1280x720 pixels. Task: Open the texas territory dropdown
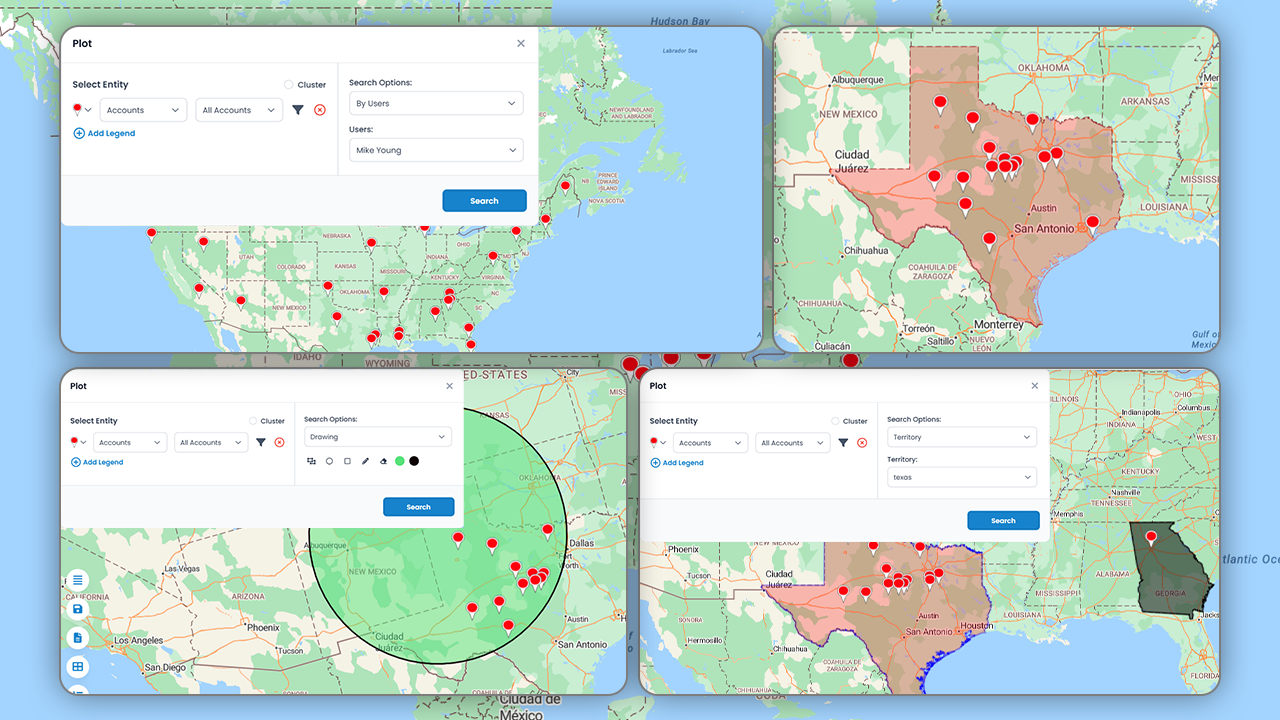(962, 477)
